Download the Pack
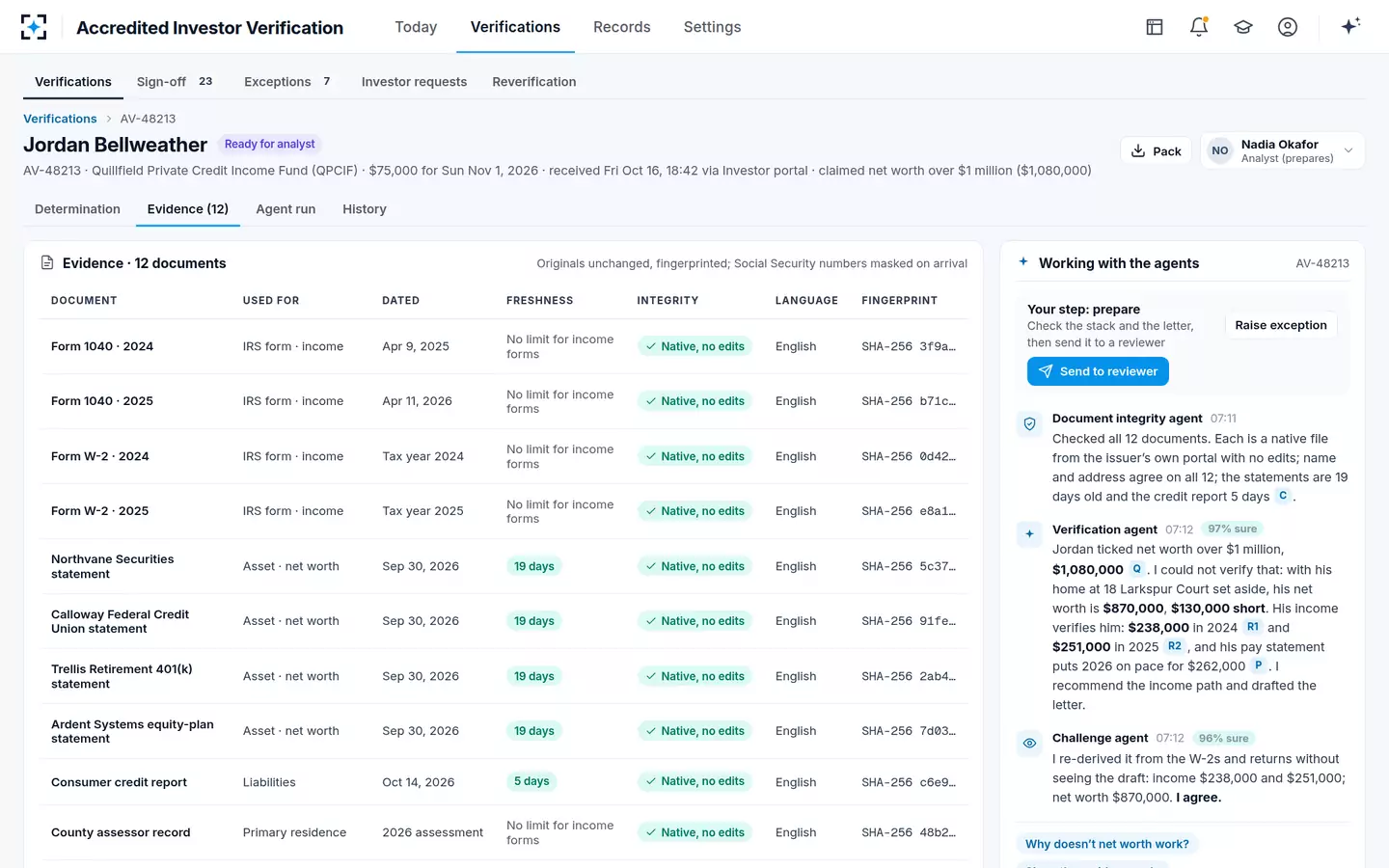 point(1156,150)
